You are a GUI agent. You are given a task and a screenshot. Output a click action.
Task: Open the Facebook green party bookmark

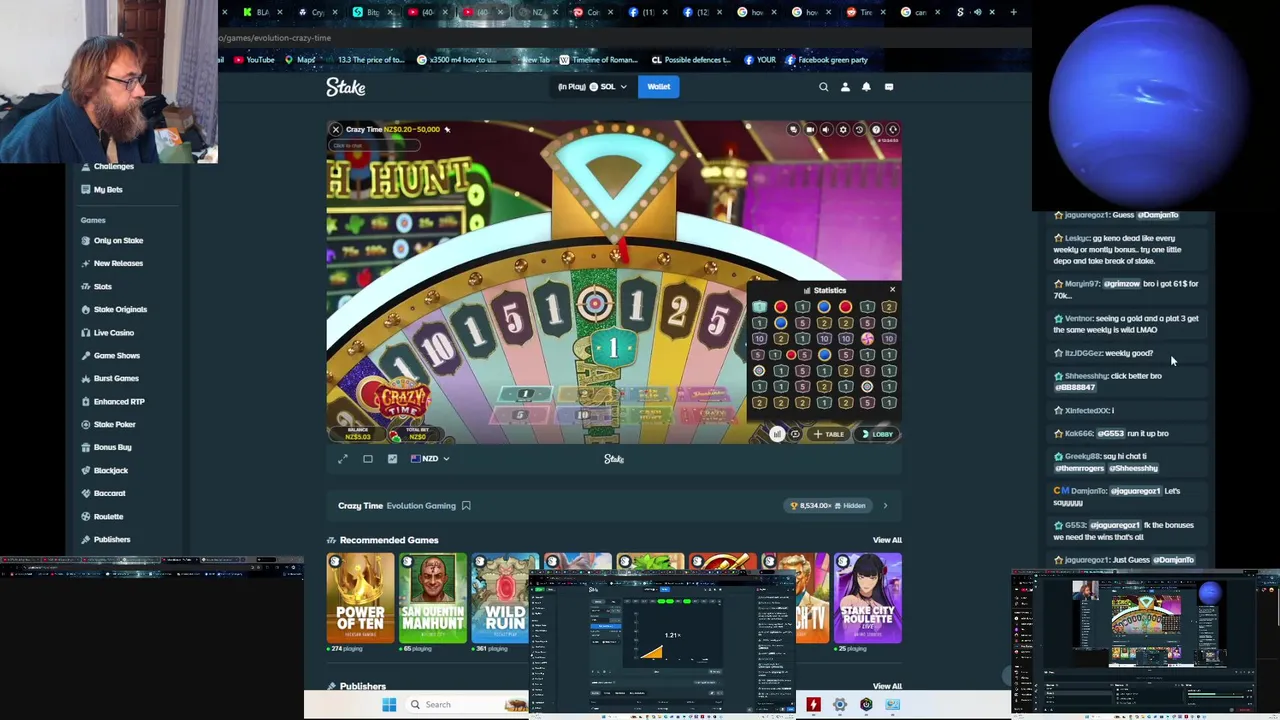pos(827,60)
